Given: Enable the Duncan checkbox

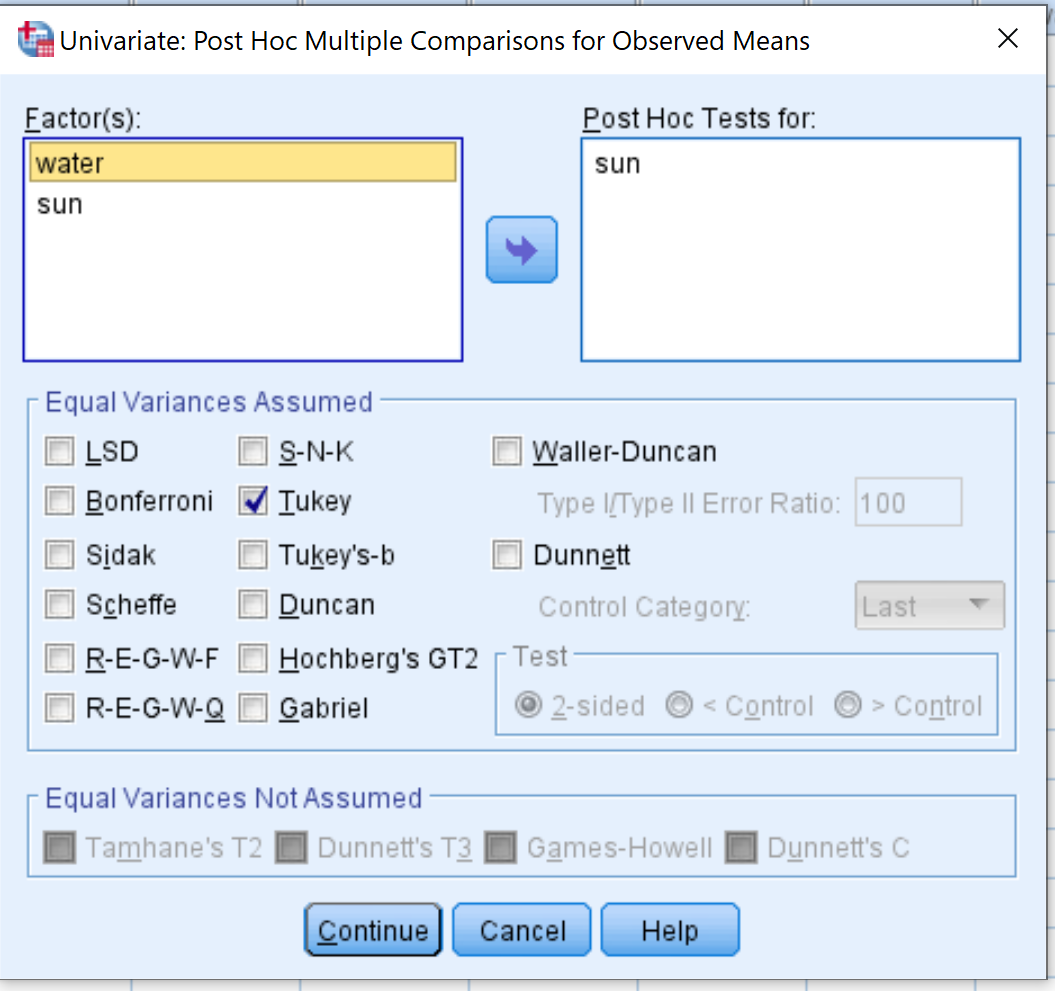Looking at the screenshot, I should coord(253,604).
